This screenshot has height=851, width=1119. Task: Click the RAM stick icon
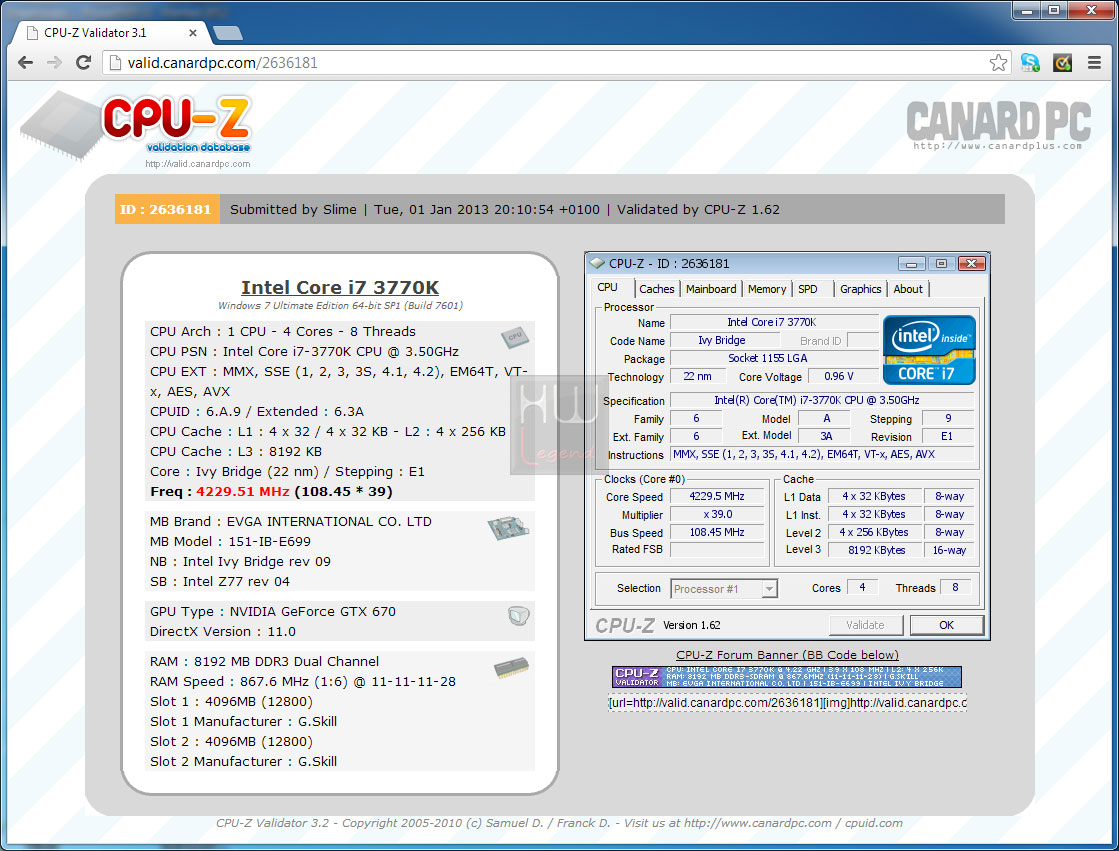click(x=511, y=668)
